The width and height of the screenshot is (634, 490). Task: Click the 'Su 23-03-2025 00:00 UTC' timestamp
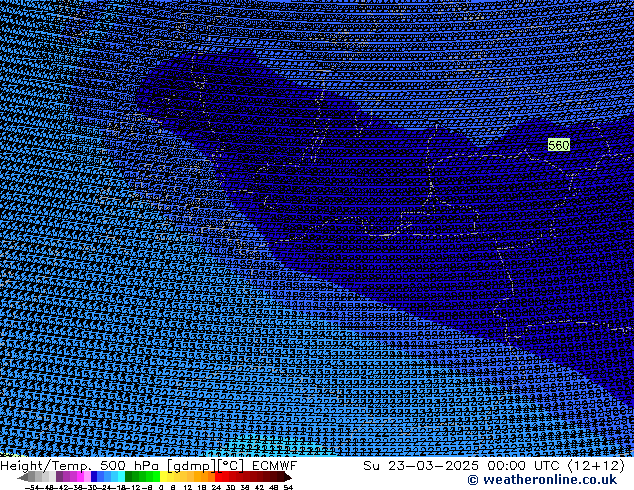pyautogui.click(x=461, y=466)
